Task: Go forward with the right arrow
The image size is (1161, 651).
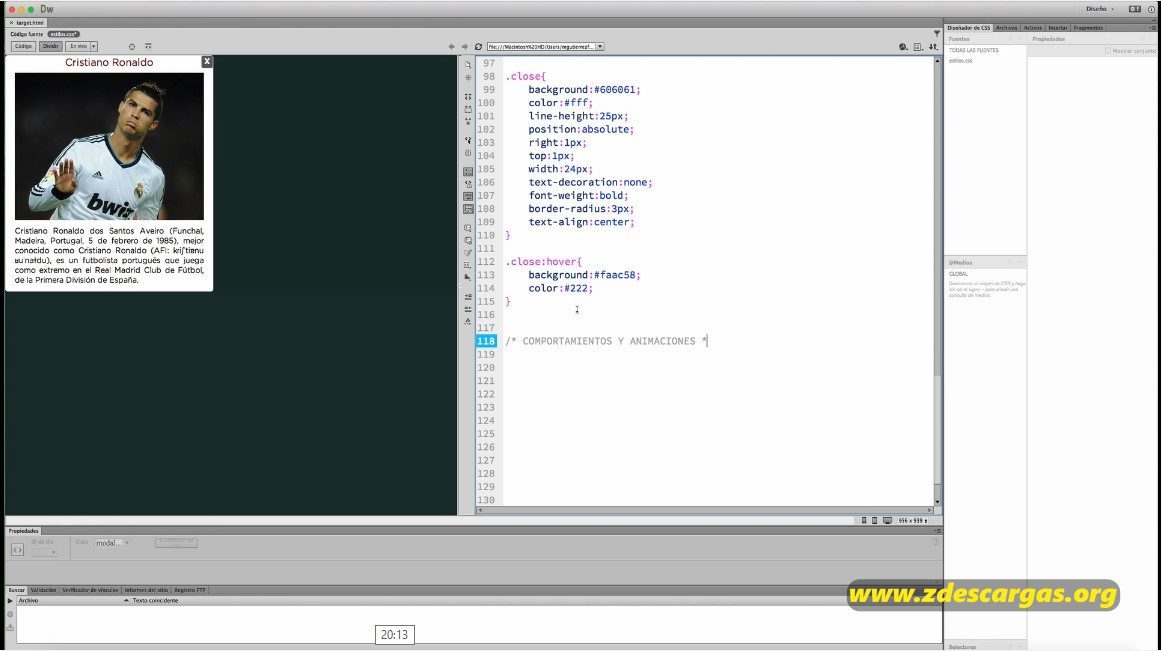Action: click(464, 47)
